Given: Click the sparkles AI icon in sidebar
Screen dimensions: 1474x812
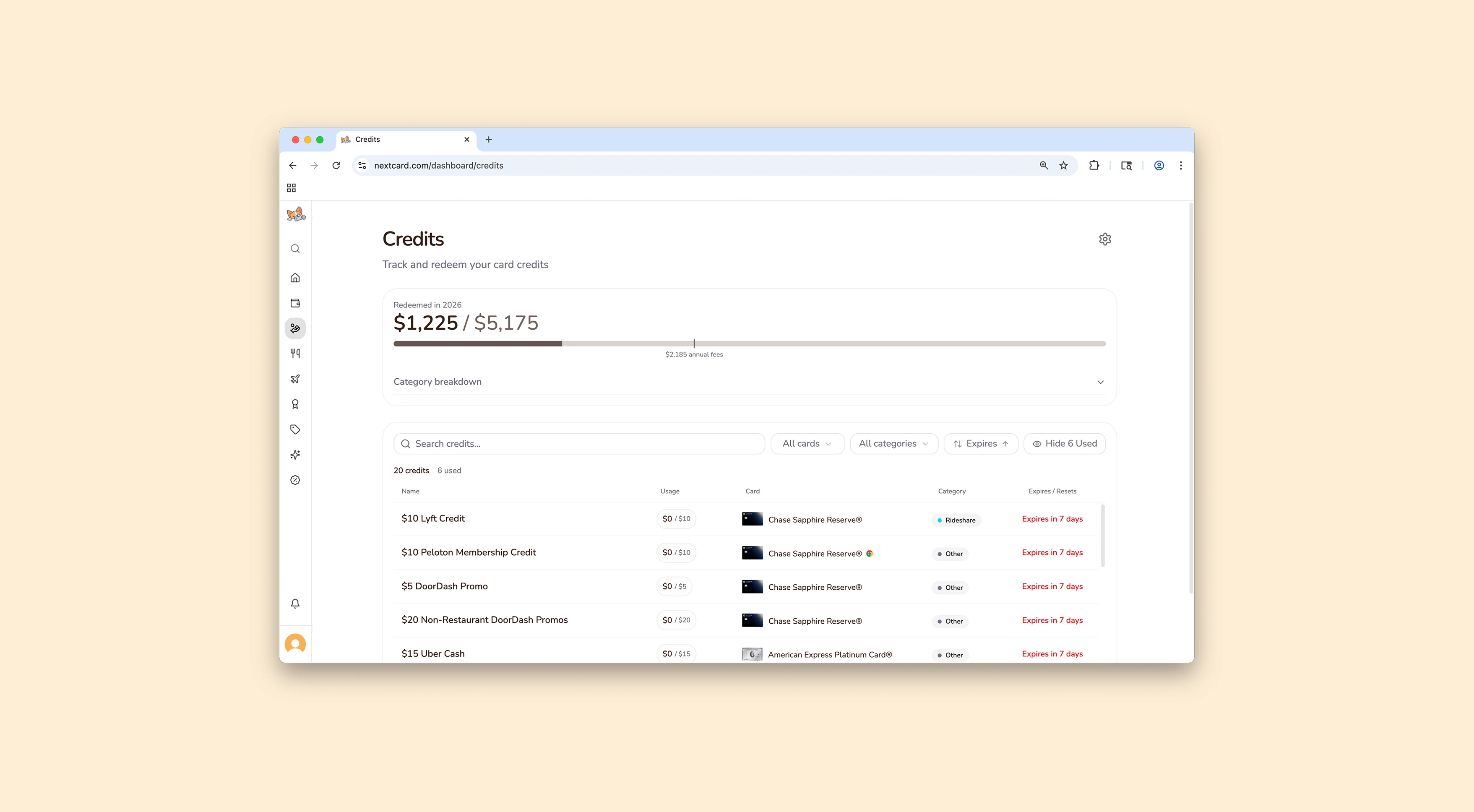Looking at the screenshot, I should (x=295, y=455).
